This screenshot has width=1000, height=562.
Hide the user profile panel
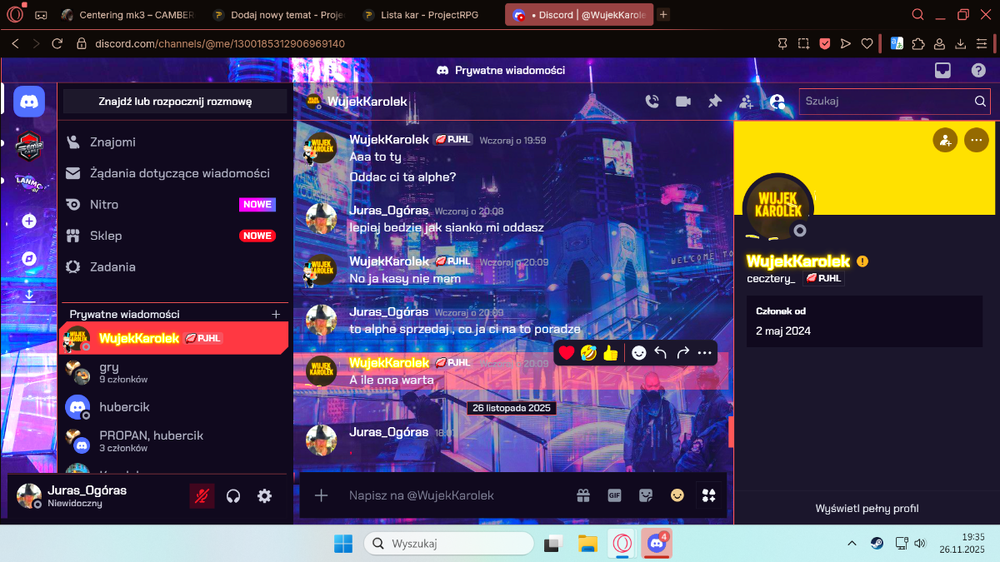(x=777, y=101)
